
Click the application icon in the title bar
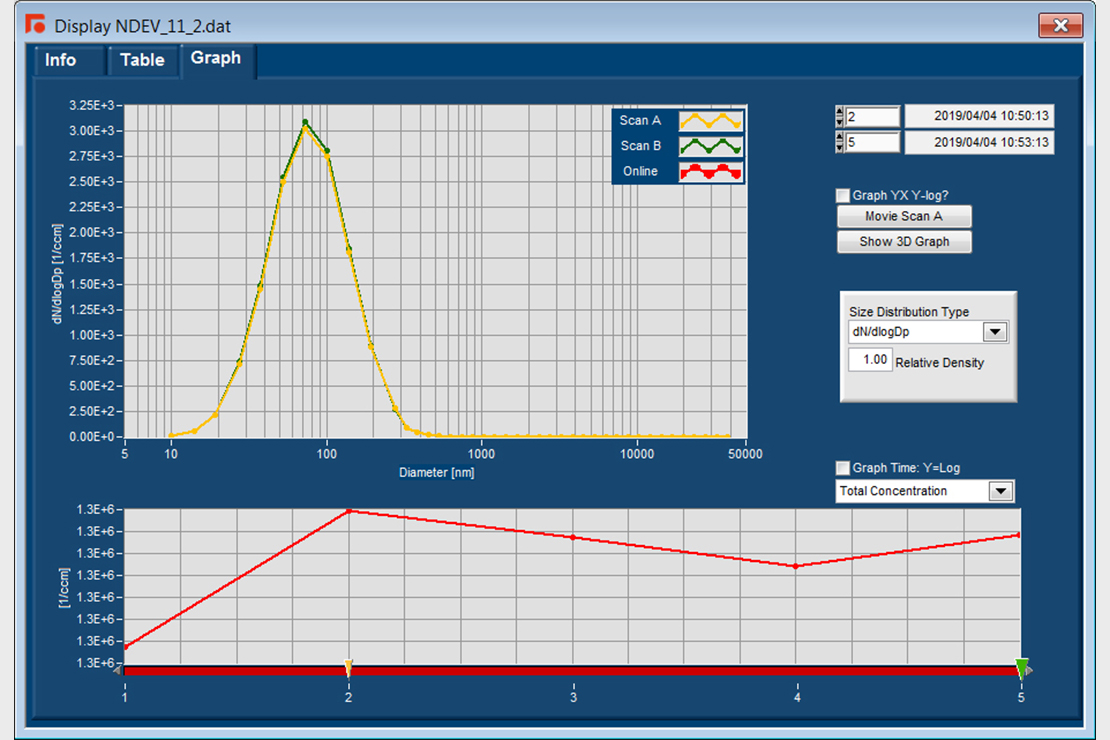tap(36, 25)
